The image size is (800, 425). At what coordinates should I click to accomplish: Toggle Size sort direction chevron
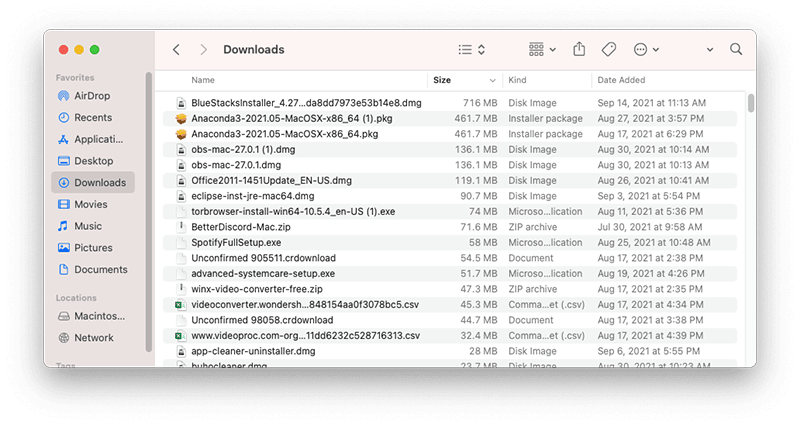492,81
